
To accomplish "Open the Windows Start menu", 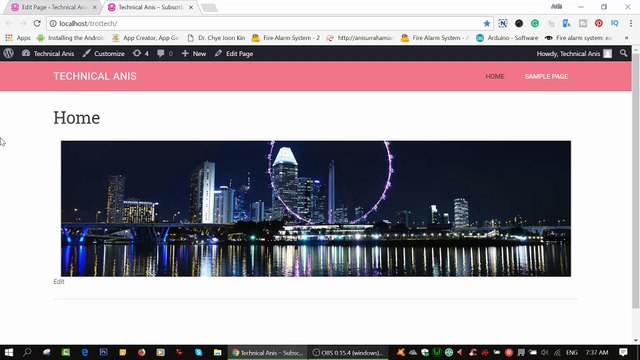I will (9, 352).
